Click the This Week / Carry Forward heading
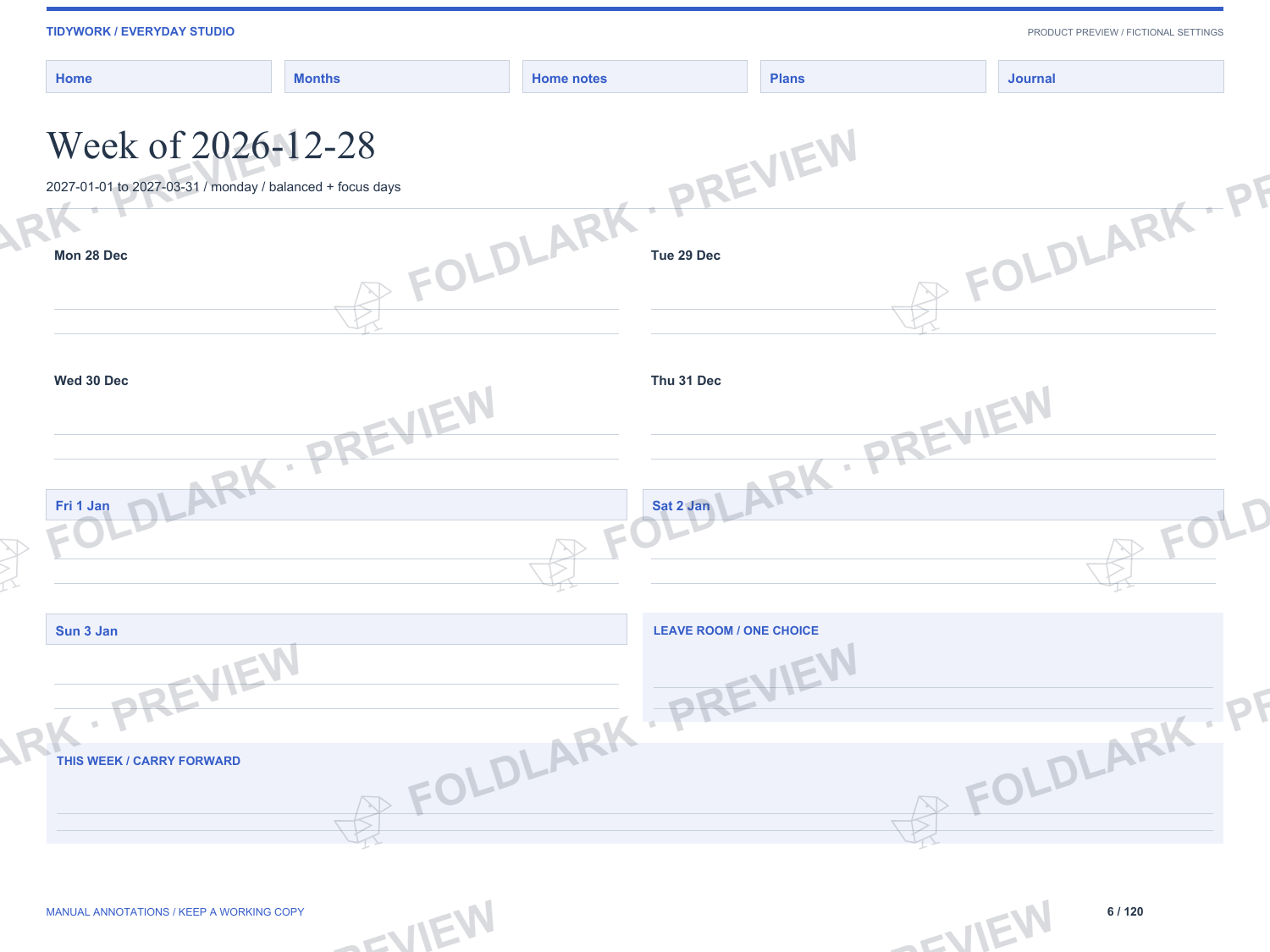The width and height of the screenshot is (1270, 952). (148, 761)
